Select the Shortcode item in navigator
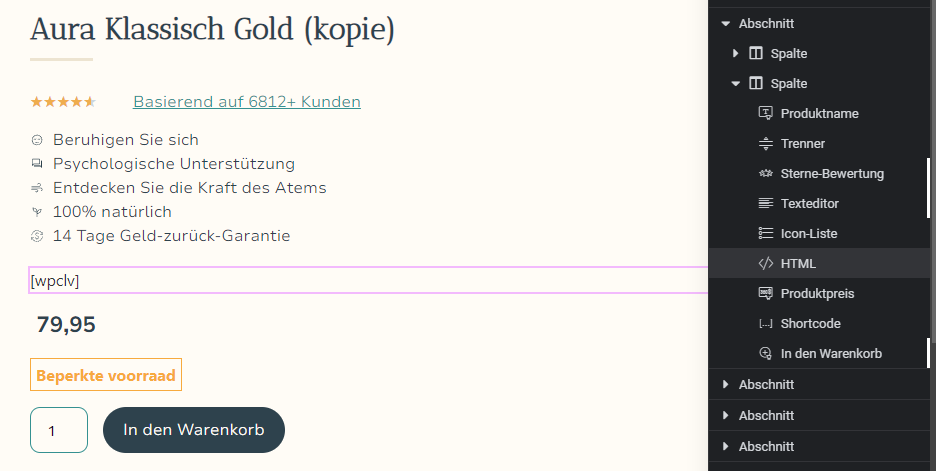The image size is (936, 471). pos(810,323)
